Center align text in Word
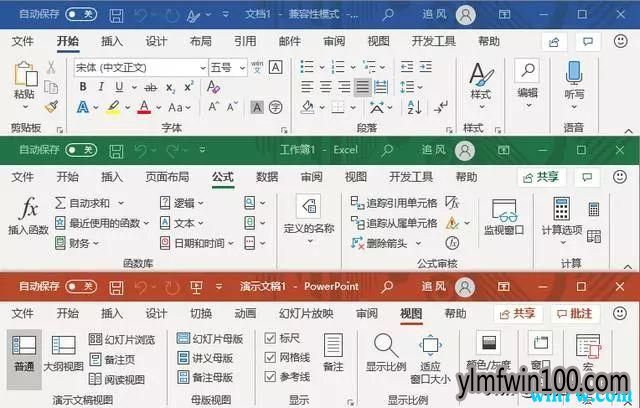Image resolution: width=640 pixels, height=408 pixels. (x=325, y=86)
